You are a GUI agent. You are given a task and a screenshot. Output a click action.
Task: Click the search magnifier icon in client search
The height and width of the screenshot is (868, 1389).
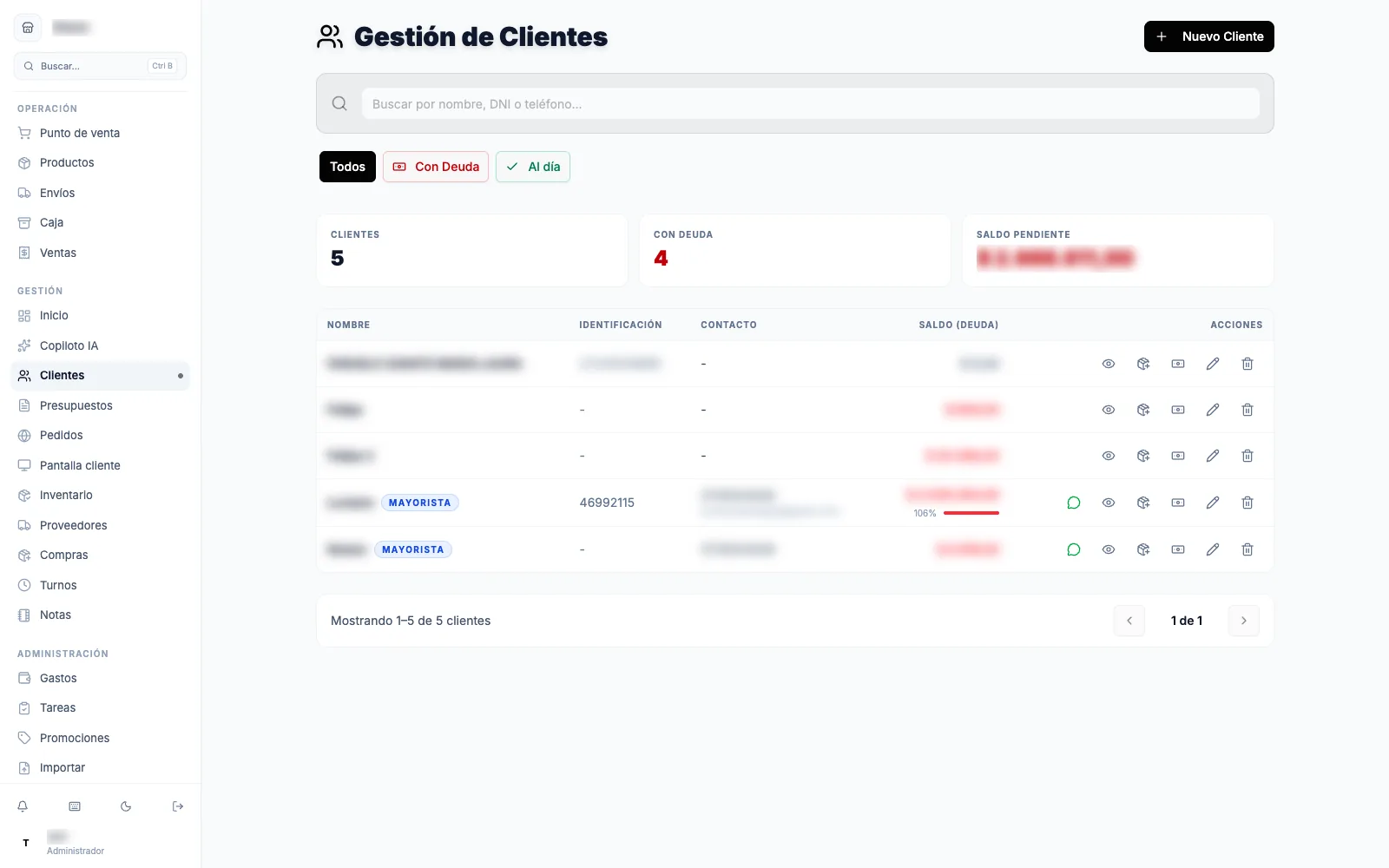click(339, 103)
